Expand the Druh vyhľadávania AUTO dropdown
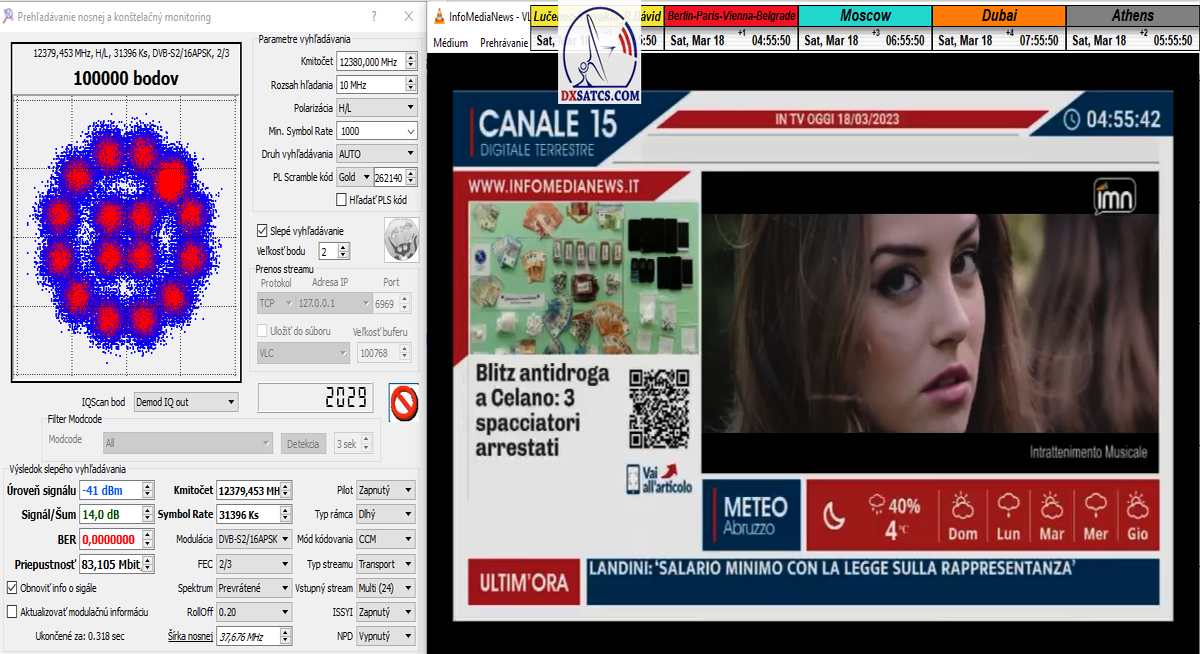The width and height of the screenshot is (1200, 654). [x=376, y=154]
